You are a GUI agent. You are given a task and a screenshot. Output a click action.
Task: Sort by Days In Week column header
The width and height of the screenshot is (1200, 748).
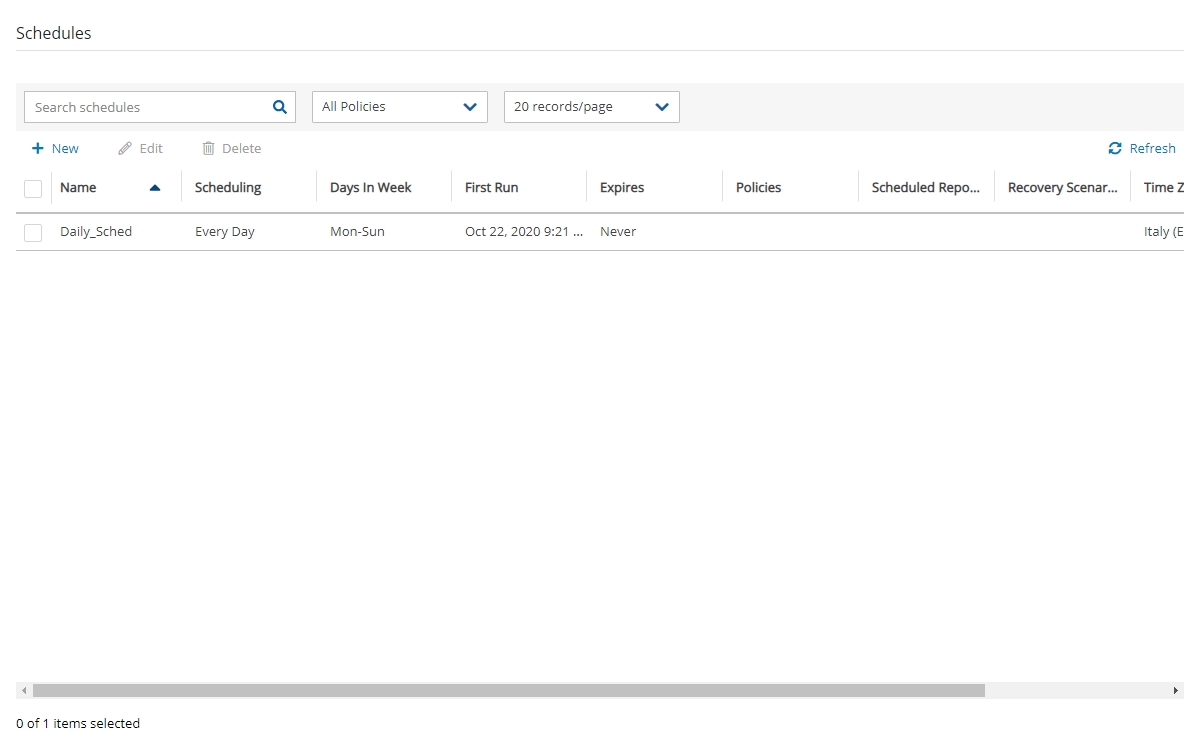tap(371, 187)
